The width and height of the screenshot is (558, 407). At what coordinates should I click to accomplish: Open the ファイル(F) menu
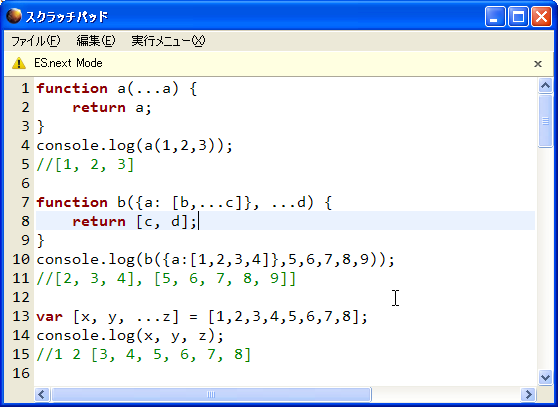[36, 41]
